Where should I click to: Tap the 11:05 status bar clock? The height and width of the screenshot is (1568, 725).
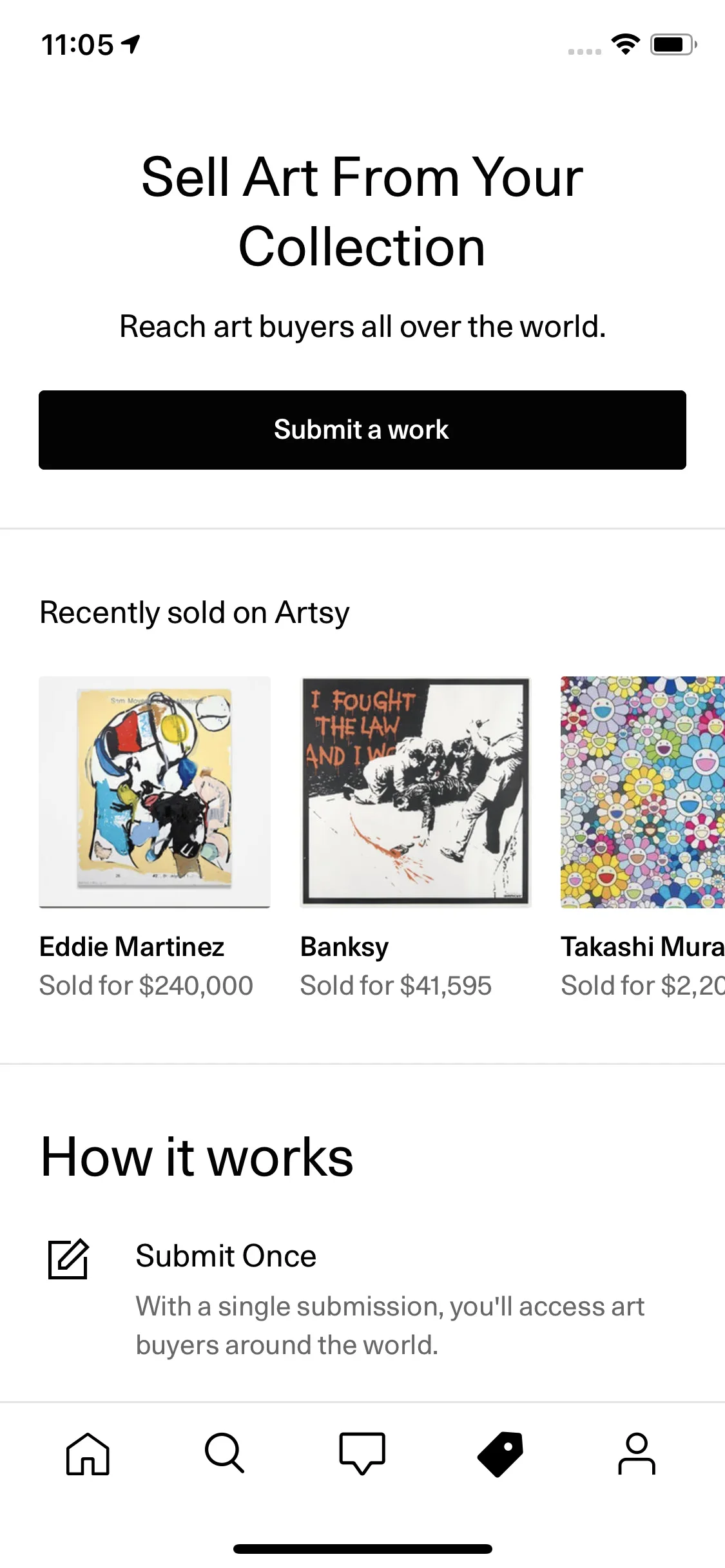pos(77,45)
